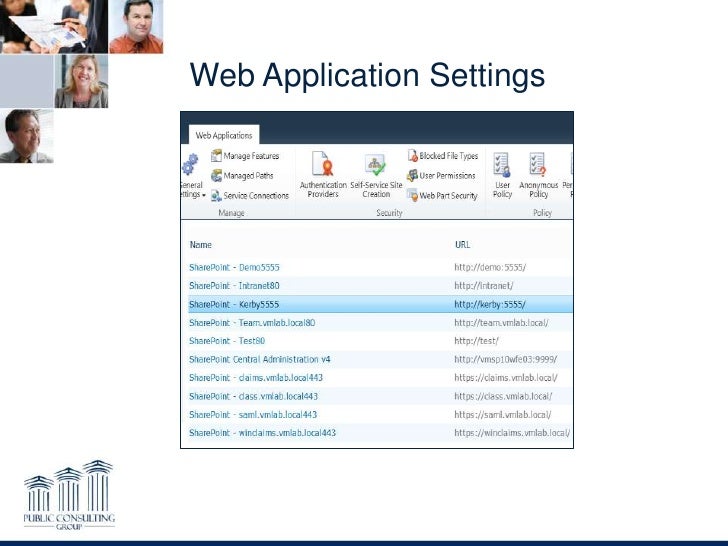Viewport: 728px width, 546px height.
Task: Click URL https://class.vmlab.local/
Action: (x=503, y=396)
